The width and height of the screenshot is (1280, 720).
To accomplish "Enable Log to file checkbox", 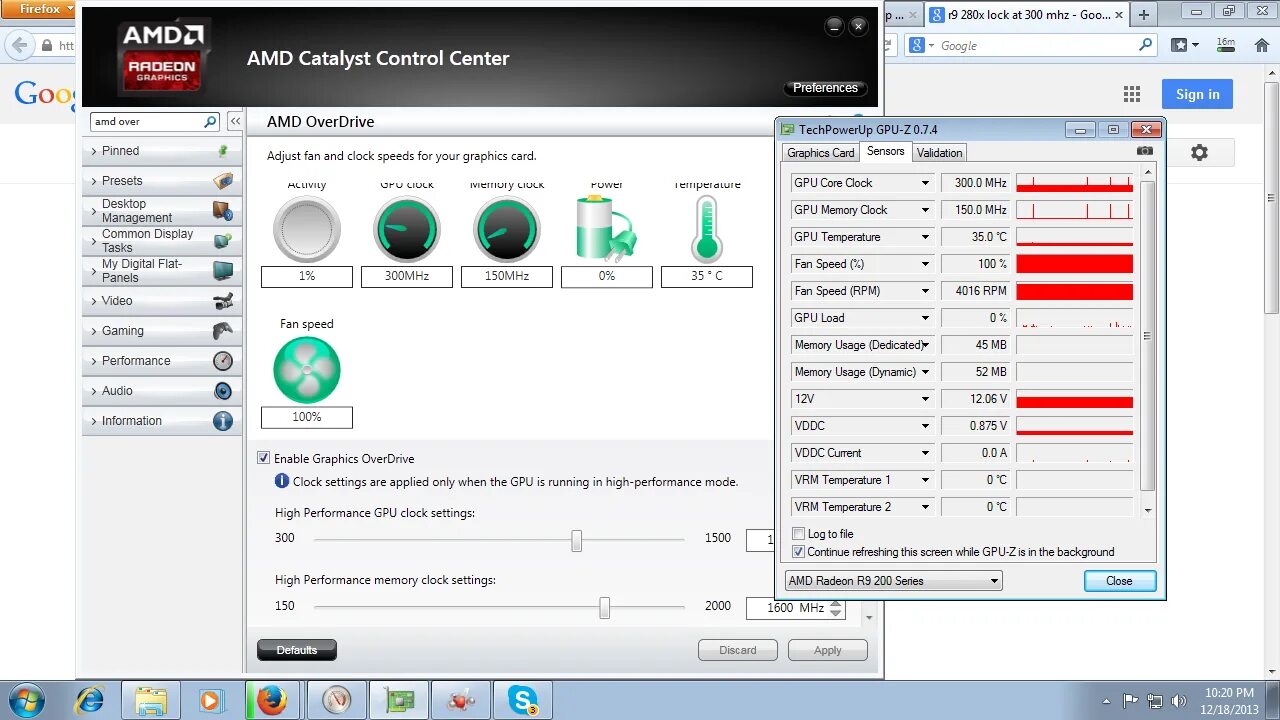I will [798, 534].
